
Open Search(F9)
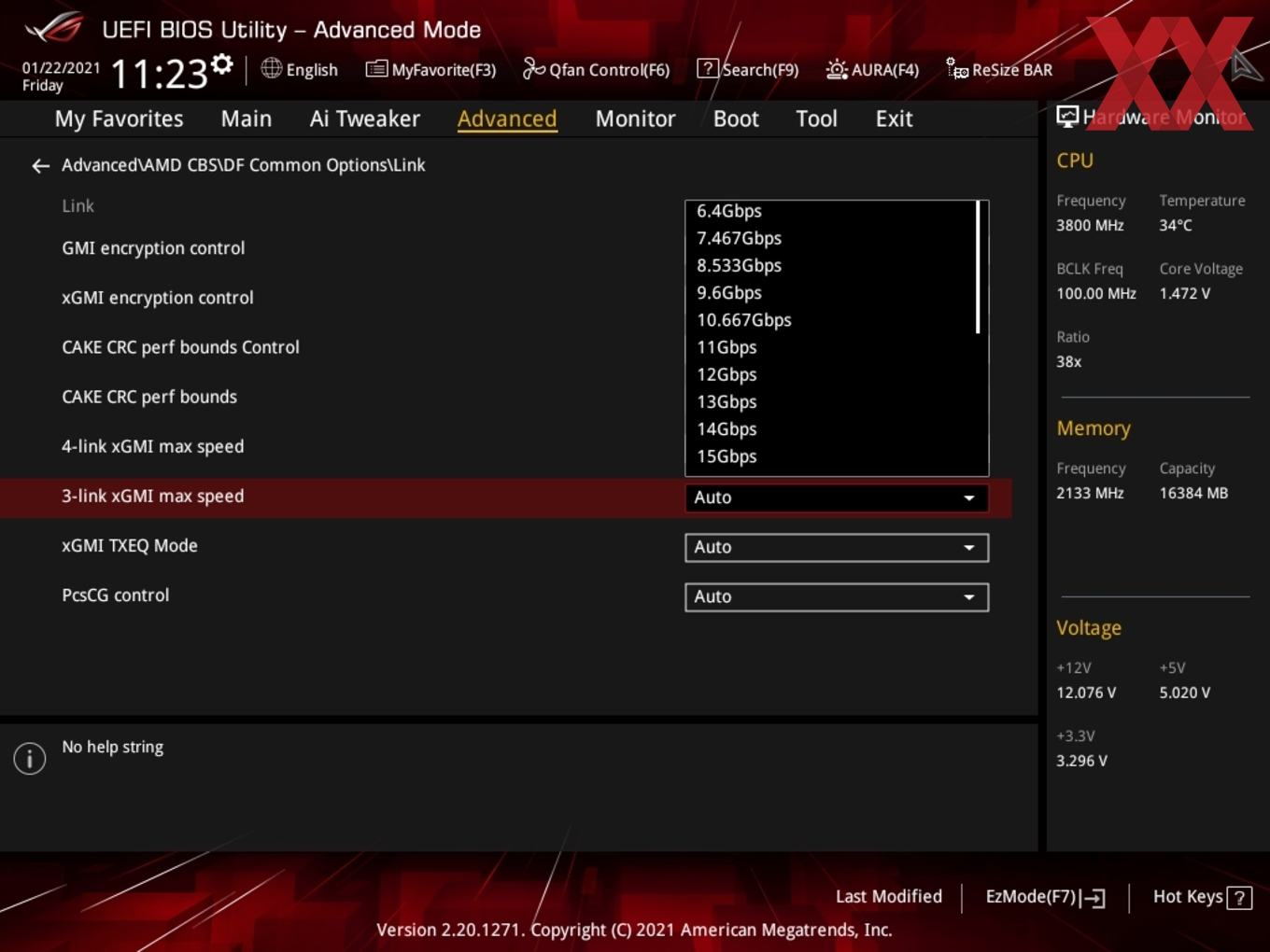(x=748, y=69)
